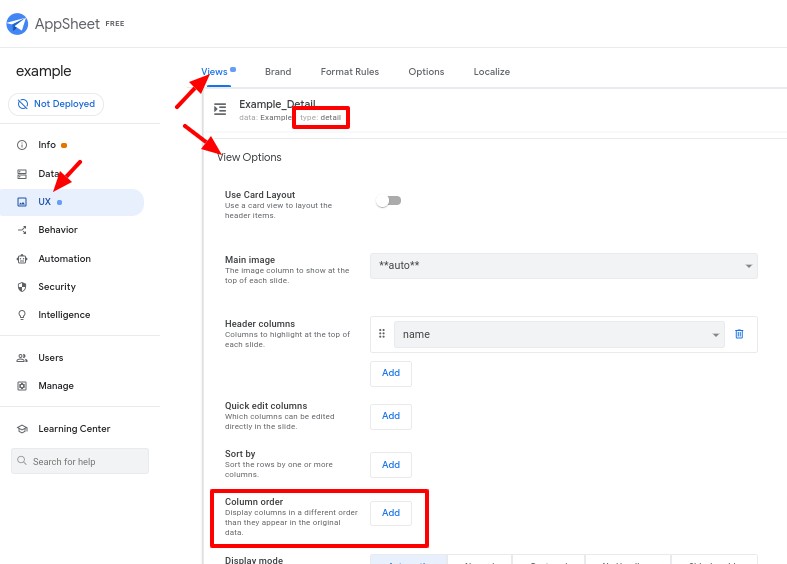
Task: Click the View Options heading
Action: pyautogui.click(x=249, y=158)
